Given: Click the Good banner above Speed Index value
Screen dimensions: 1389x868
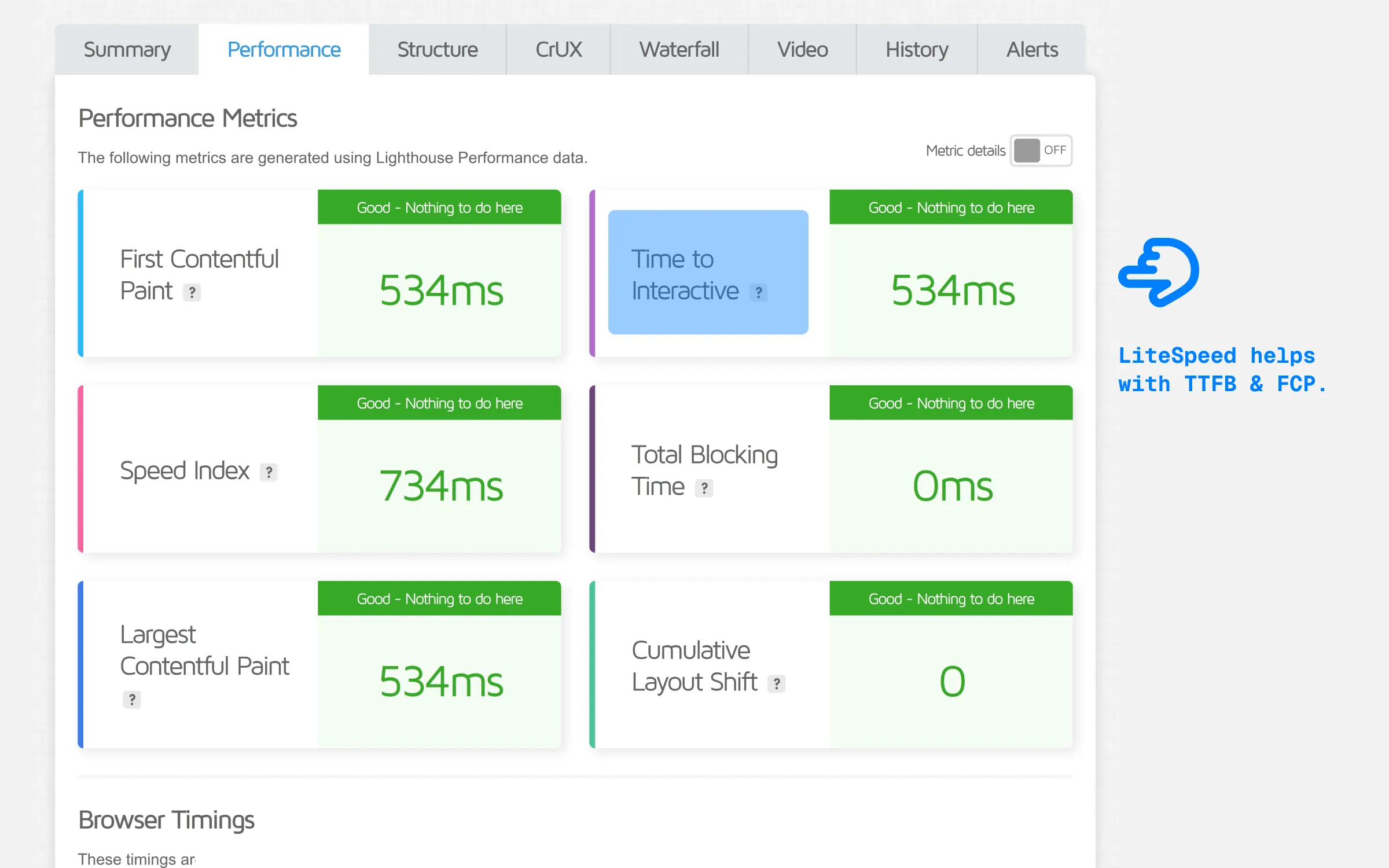Looking at the screenshot, I should (x=439, y=403).
